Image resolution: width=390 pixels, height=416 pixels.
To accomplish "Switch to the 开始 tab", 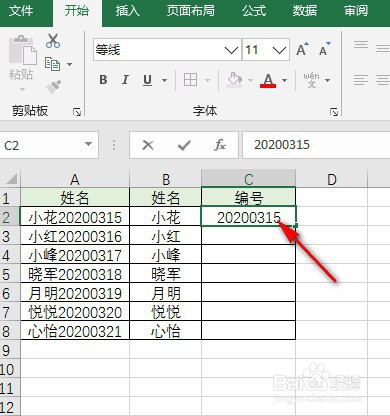I will 77,11.
